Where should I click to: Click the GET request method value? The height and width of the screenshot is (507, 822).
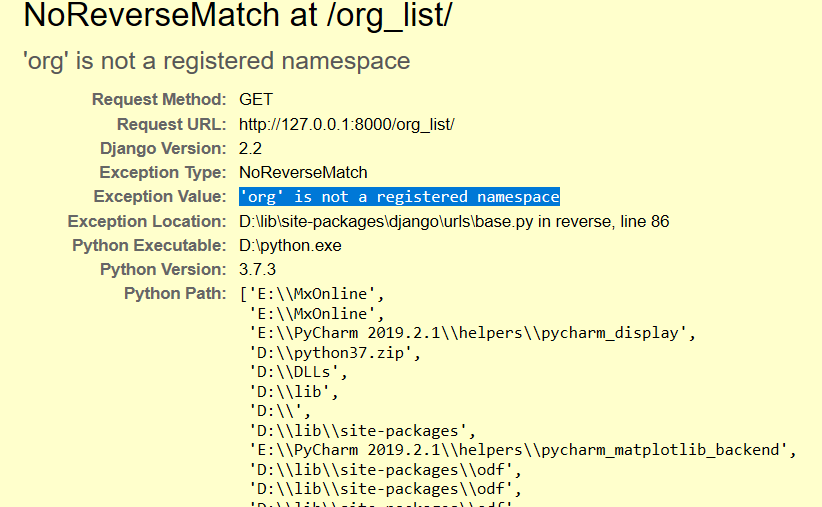point(256,100)
